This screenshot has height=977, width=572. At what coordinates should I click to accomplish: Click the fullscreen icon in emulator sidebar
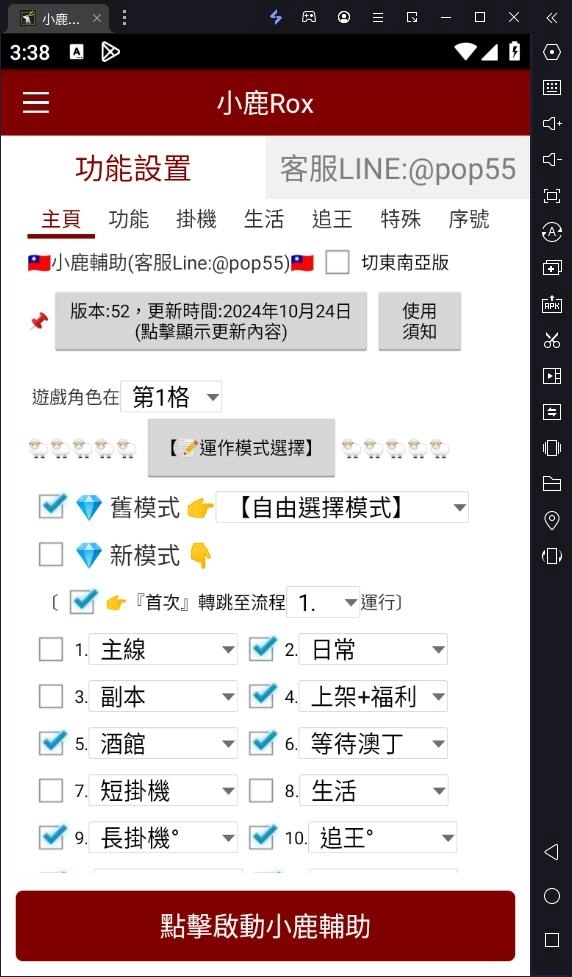(x=551, y=196)
